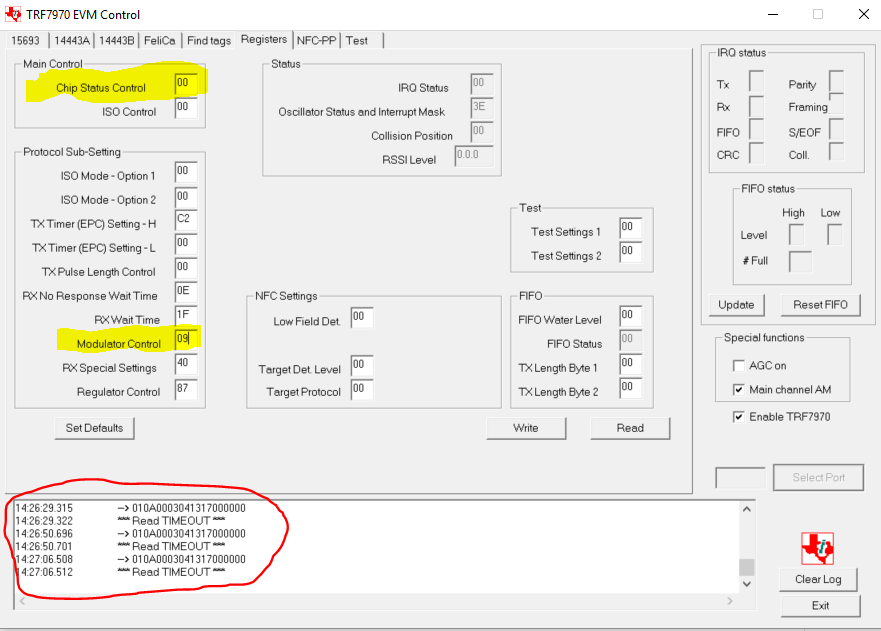Click the Target Det. Level field
Image resolution: width=881 pixels, height=631 pixels.
pyautogui.click(x=362, y=365)
